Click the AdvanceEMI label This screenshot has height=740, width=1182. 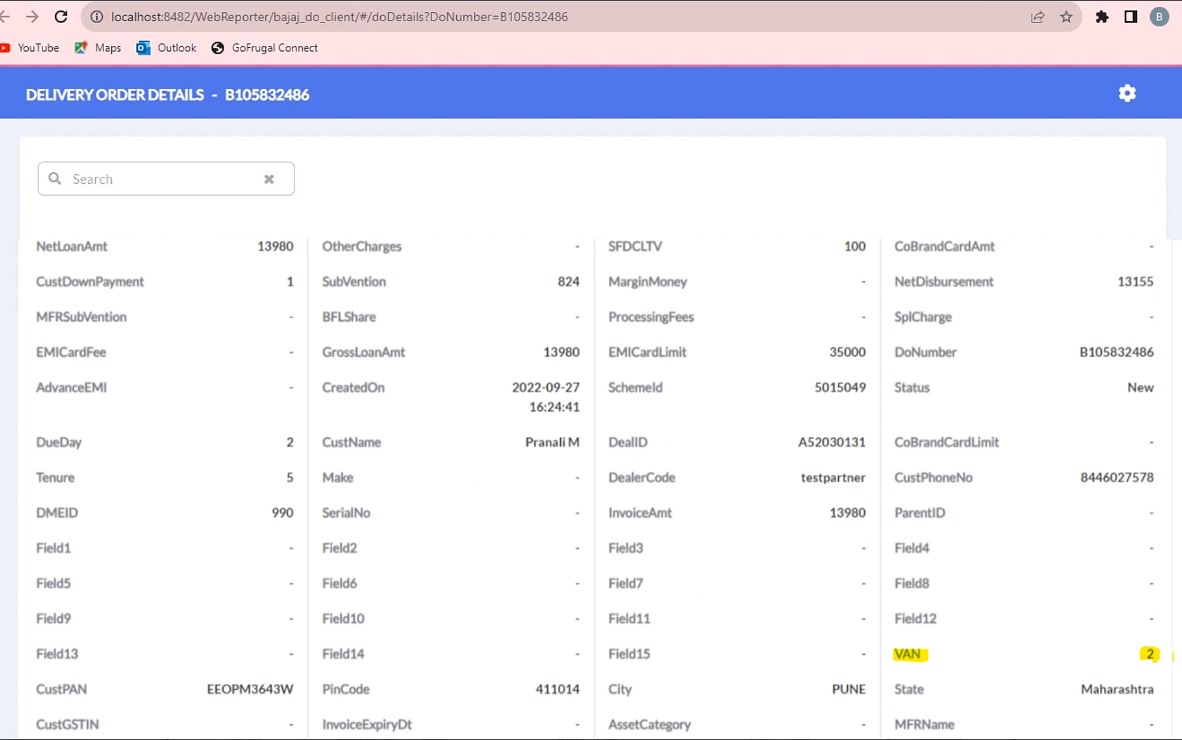tap(72, 387)
